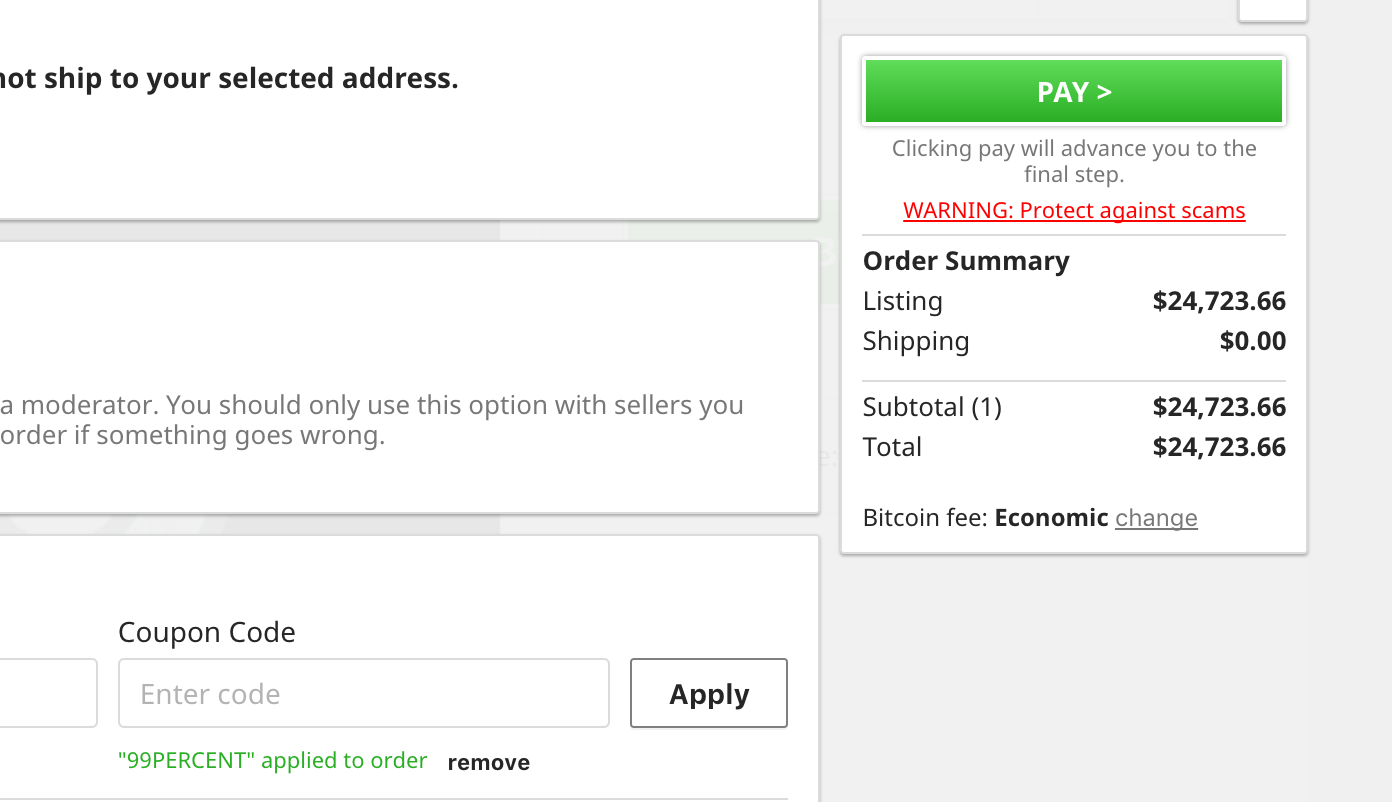Click the Total $24,723.66 amount
Image resolution: width=1392 pixels, height=802 pixels.
click(x=1219, y=446)
